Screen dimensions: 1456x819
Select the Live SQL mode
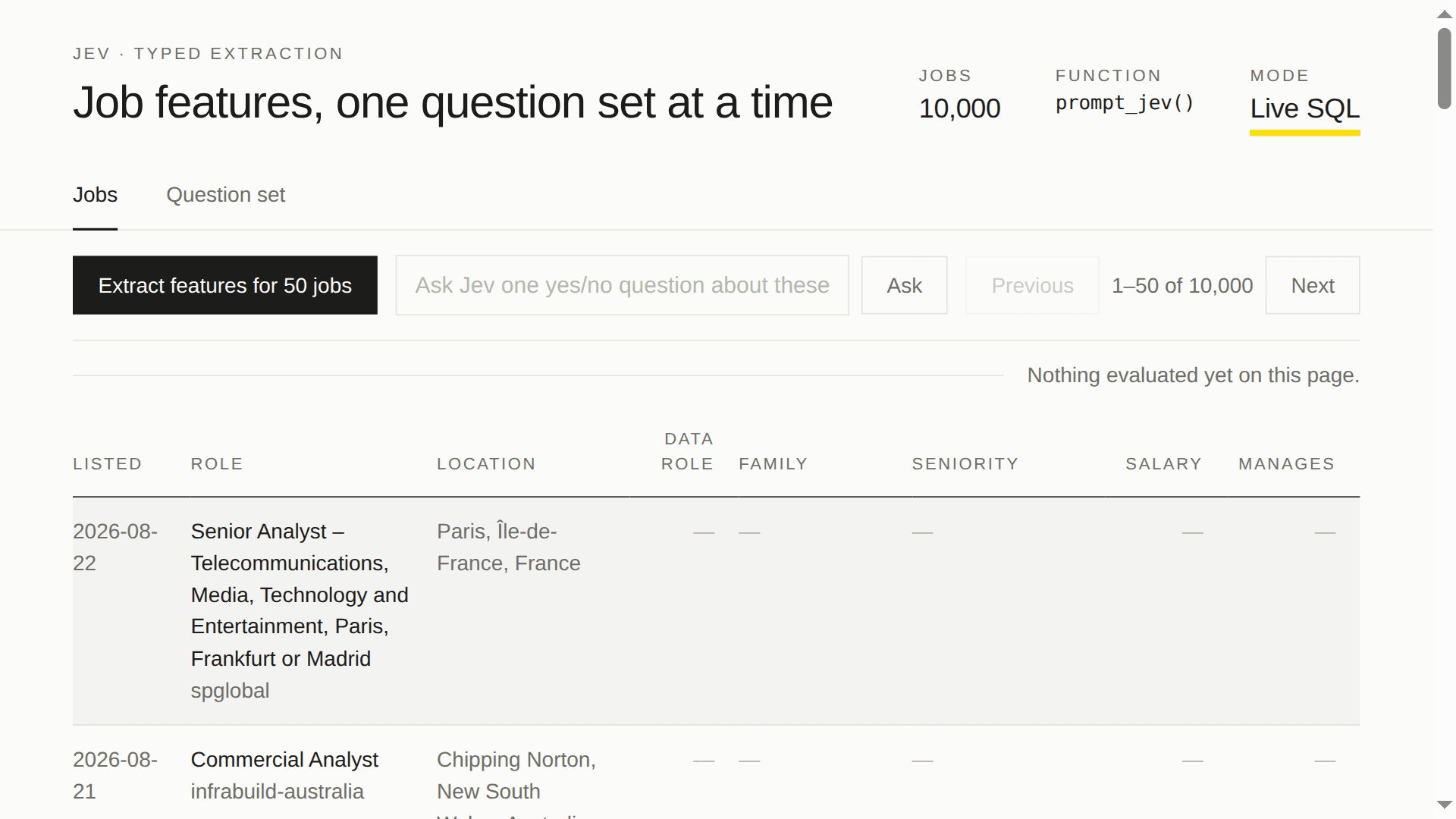1304,109
